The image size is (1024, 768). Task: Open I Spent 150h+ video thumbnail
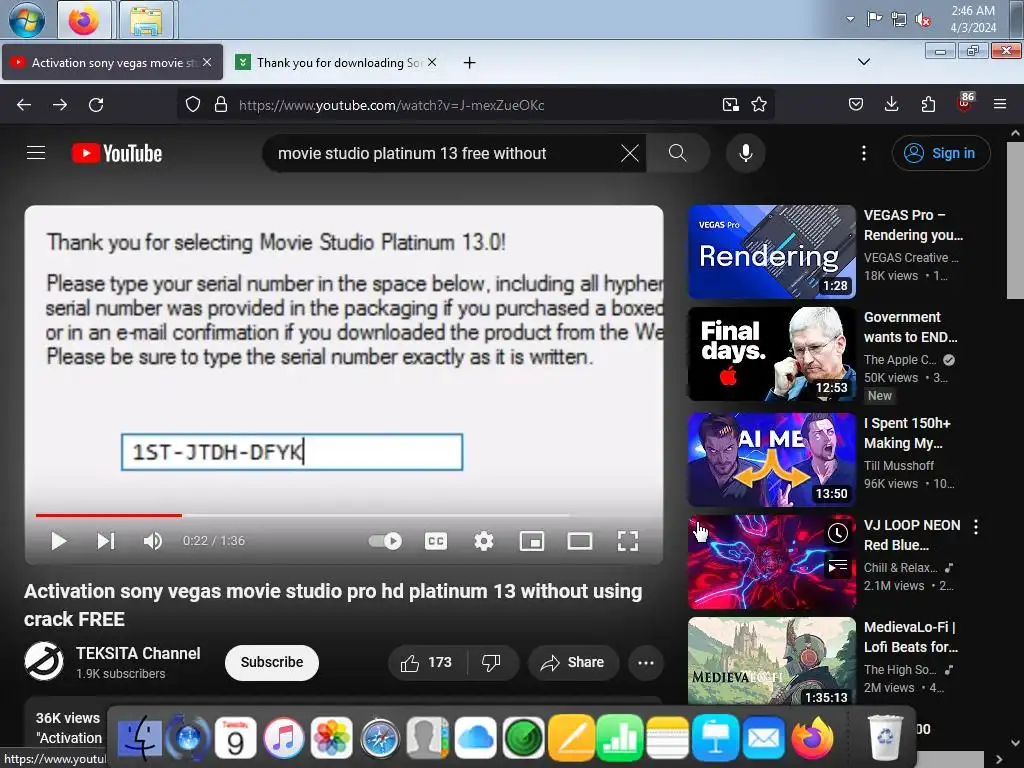[x=772, y=460]
